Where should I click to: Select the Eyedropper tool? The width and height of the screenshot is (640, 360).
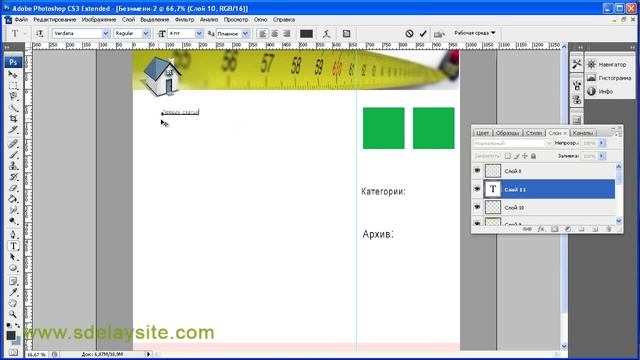pos(13,293)
